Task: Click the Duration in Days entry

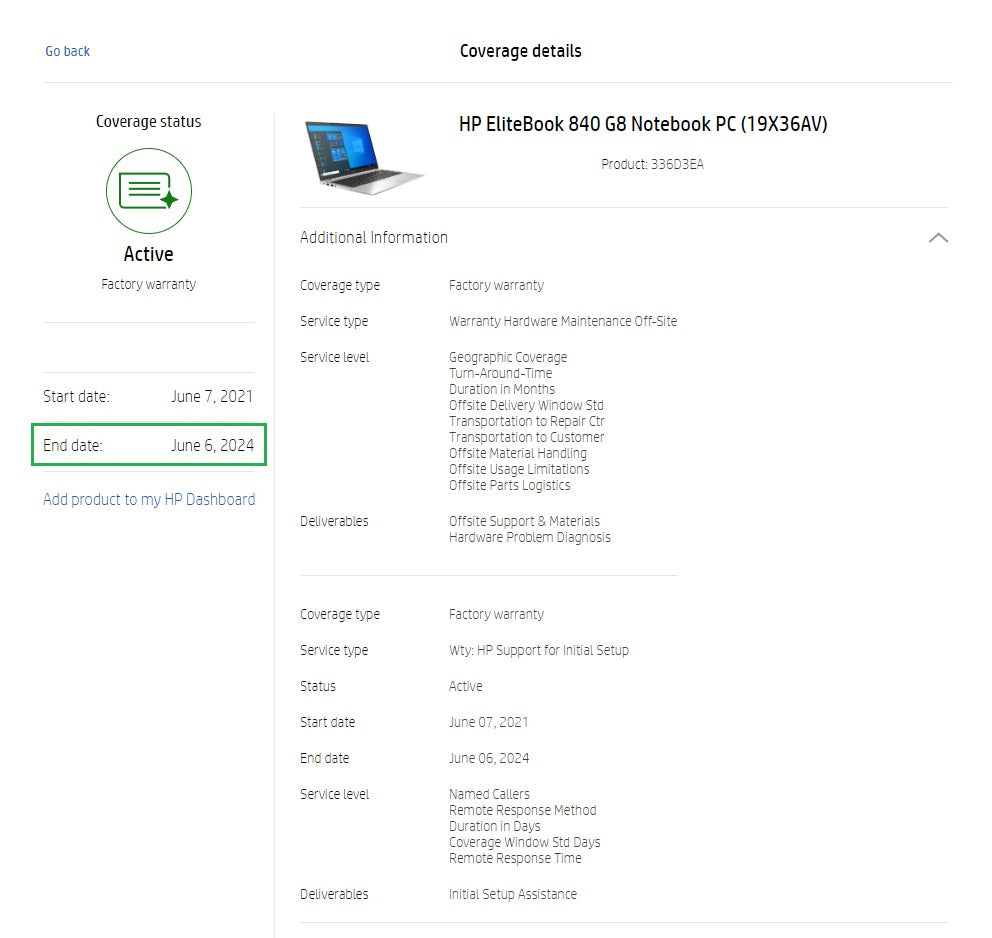Action: (x=495, y=826)
